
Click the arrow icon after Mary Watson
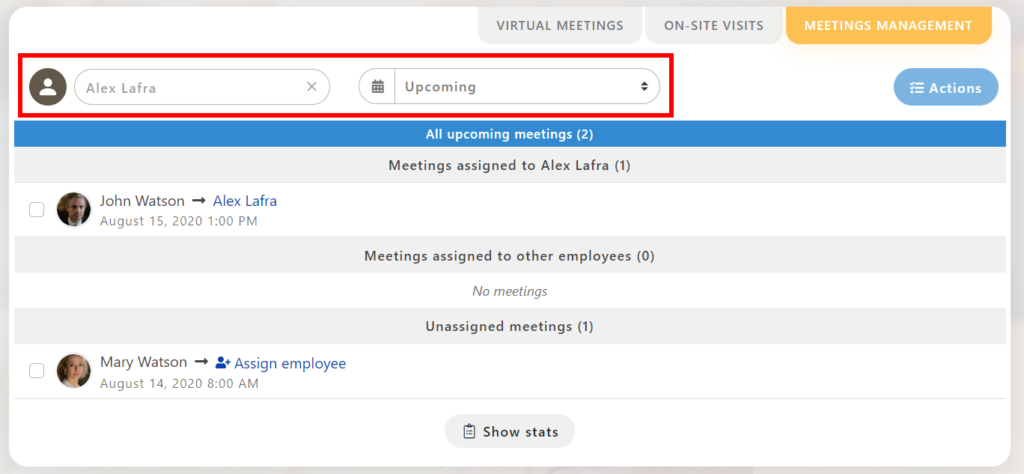point(201,362)
